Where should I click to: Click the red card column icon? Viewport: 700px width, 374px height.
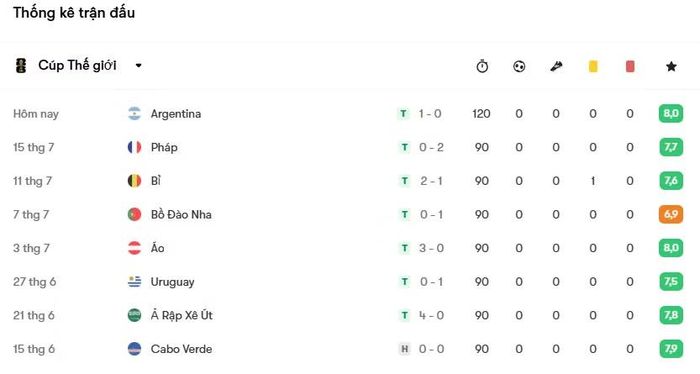630,66
